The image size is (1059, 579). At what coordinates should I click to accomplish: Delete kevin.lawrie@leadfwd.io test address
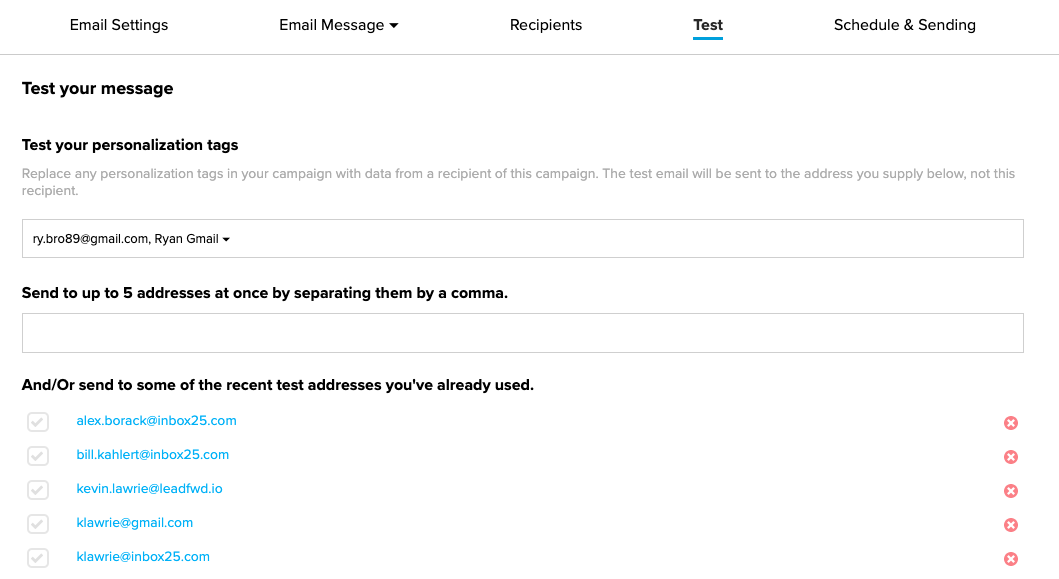pyautogui.click(x=1010, y=490)
